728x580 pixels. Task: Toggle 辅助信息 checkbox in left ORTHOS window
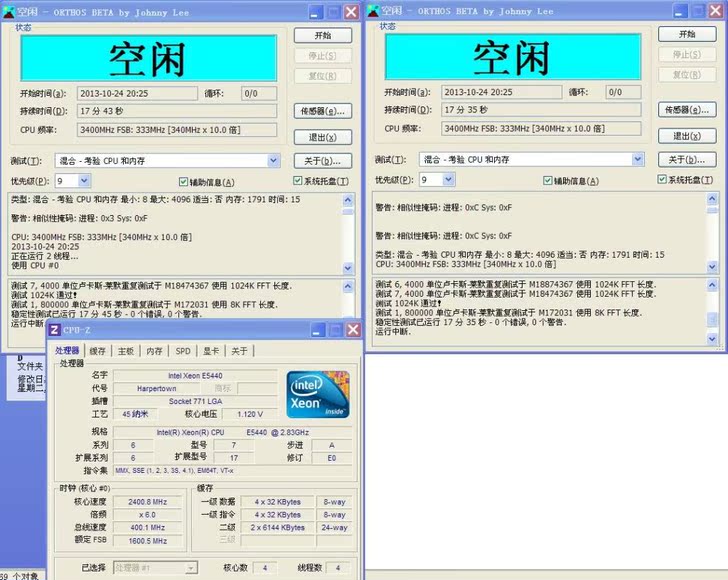pos(183,181)
